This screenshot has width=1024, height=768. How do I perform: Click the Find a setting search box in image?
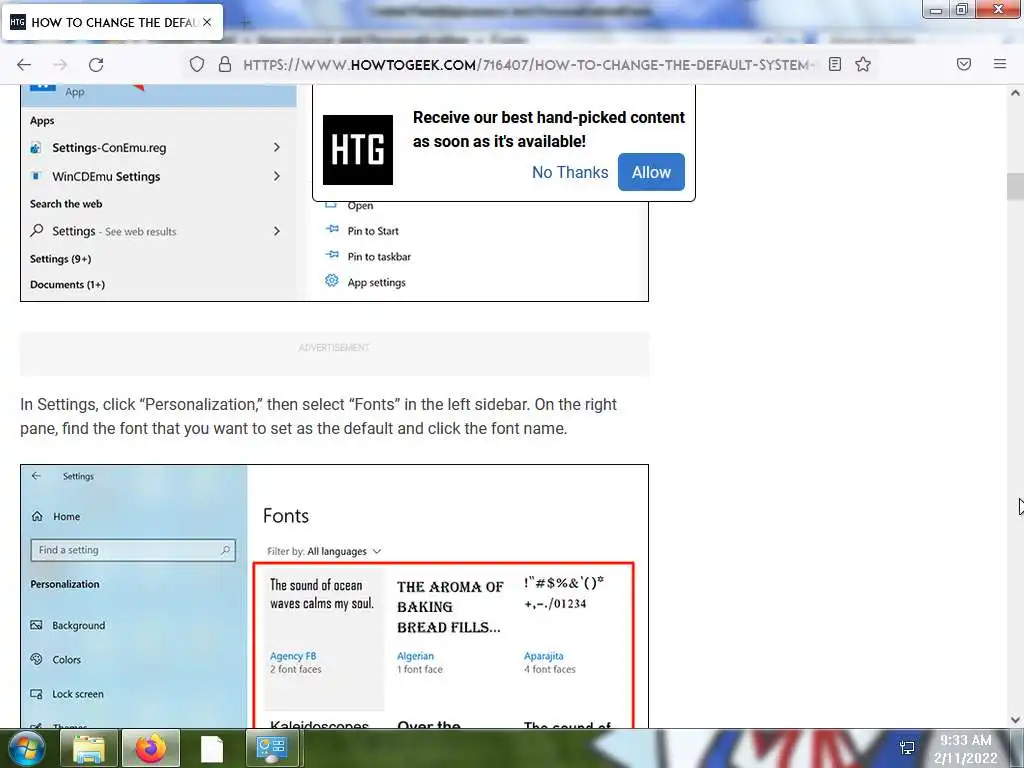pos(133,550)
